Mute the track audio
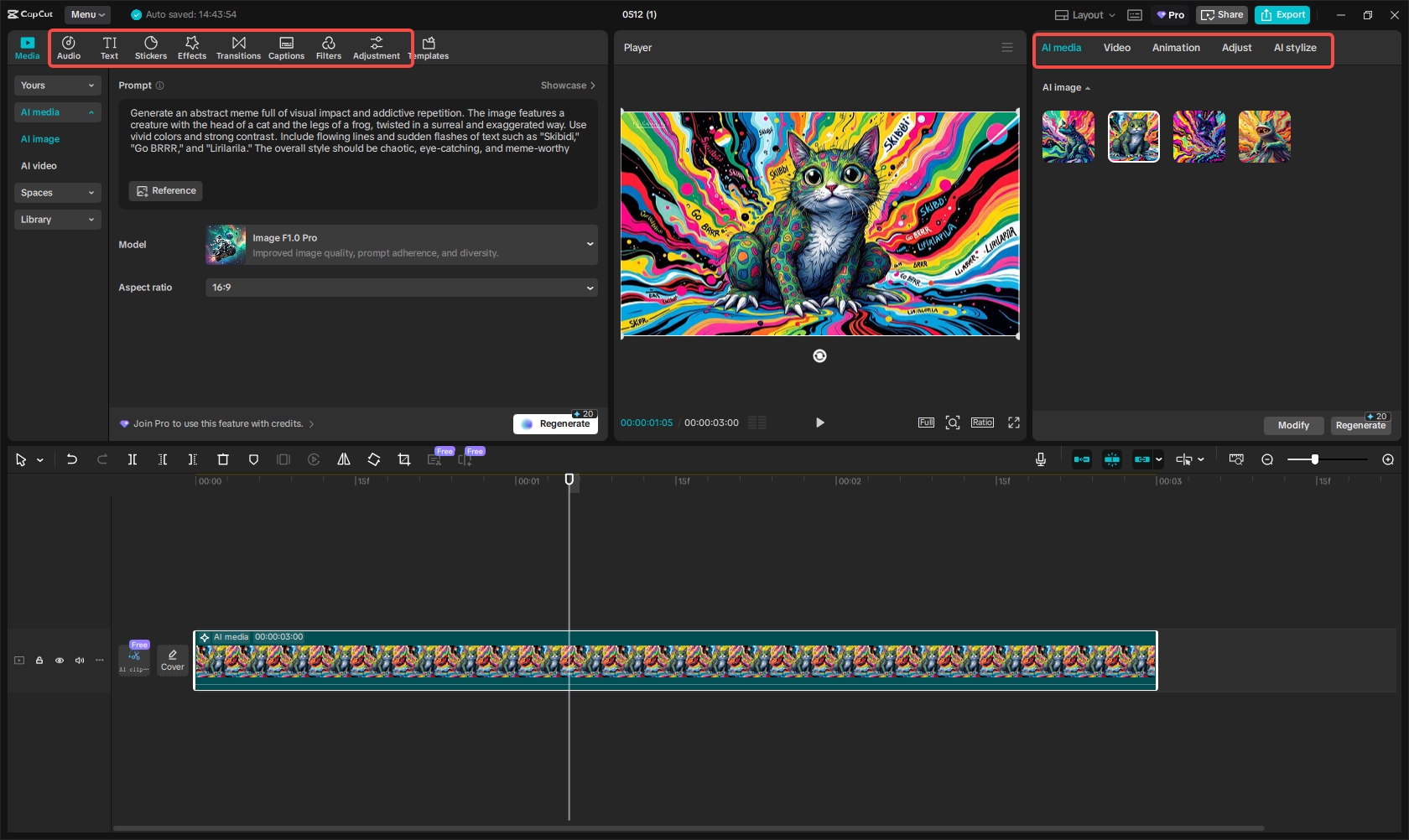This screenshot has height=840, width=1409. [80, 661]
